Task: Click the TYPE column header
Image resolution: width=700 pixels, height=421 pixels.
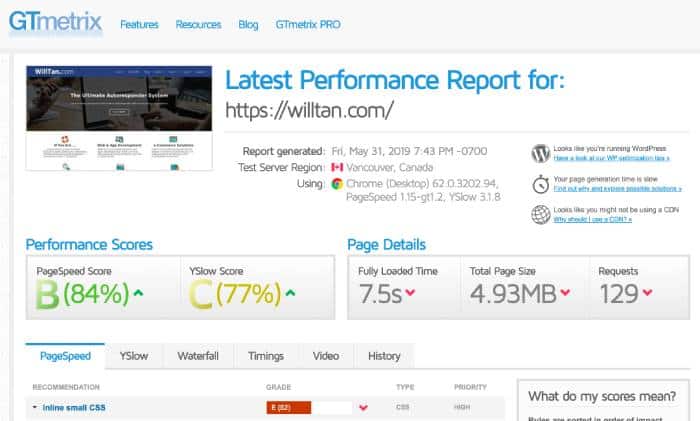Action: pyautogui.click(x=405, y=387)
